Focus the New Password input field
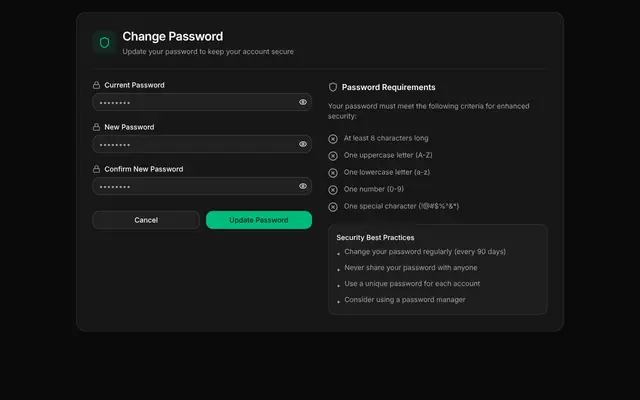This screenshot has height=400, width=640. point(202,144)
